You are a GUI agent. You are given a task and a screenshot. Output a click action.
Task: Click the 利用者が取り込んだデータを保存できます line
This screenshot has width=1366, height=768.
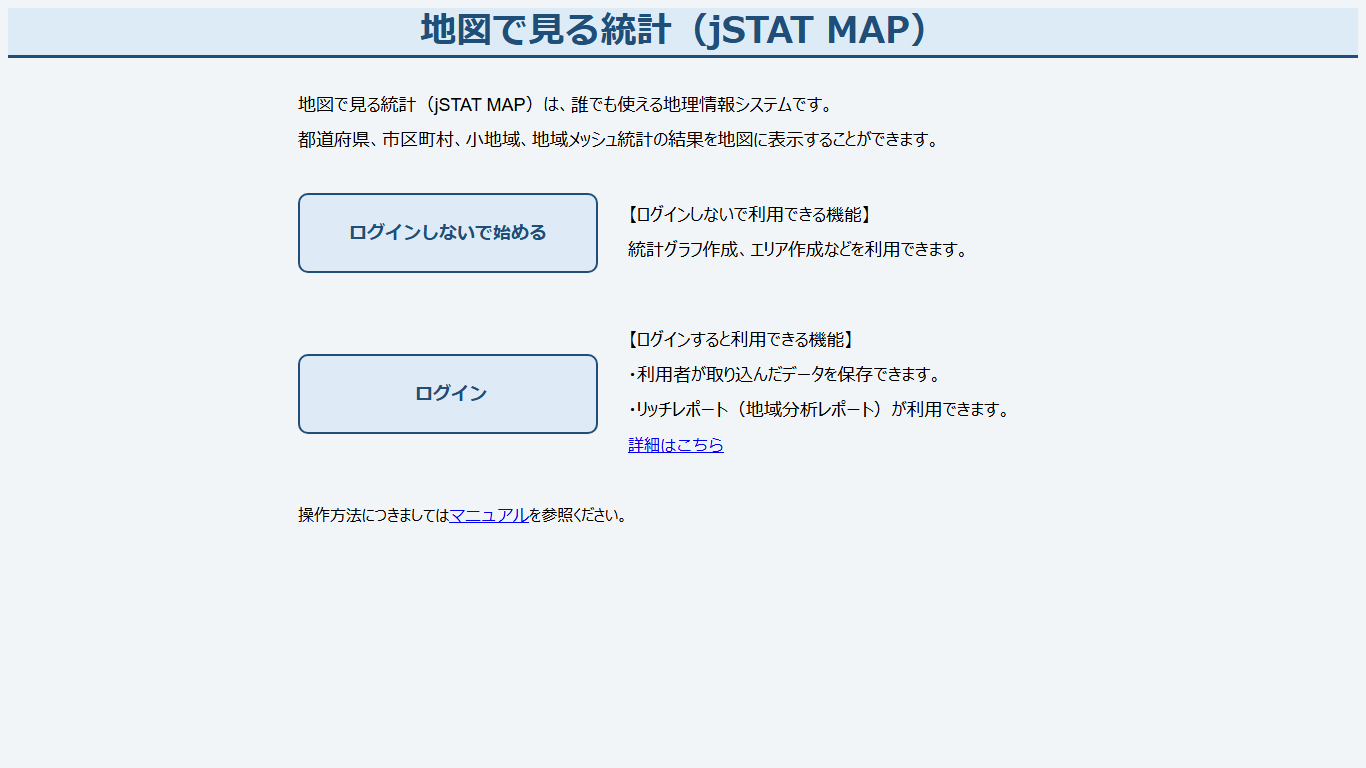point(785,375)
